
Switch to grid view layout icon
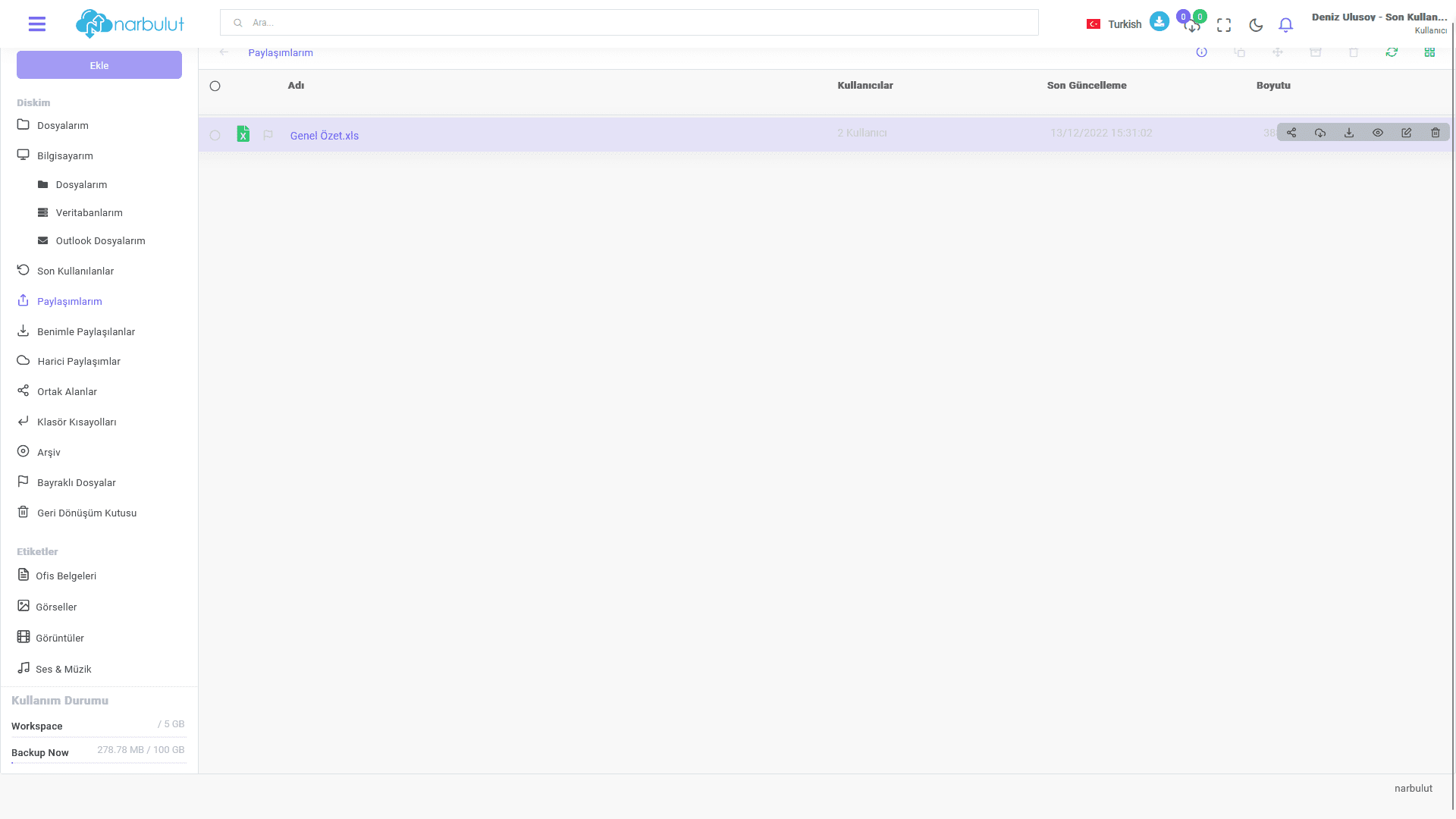click(x=1429, y=52)
